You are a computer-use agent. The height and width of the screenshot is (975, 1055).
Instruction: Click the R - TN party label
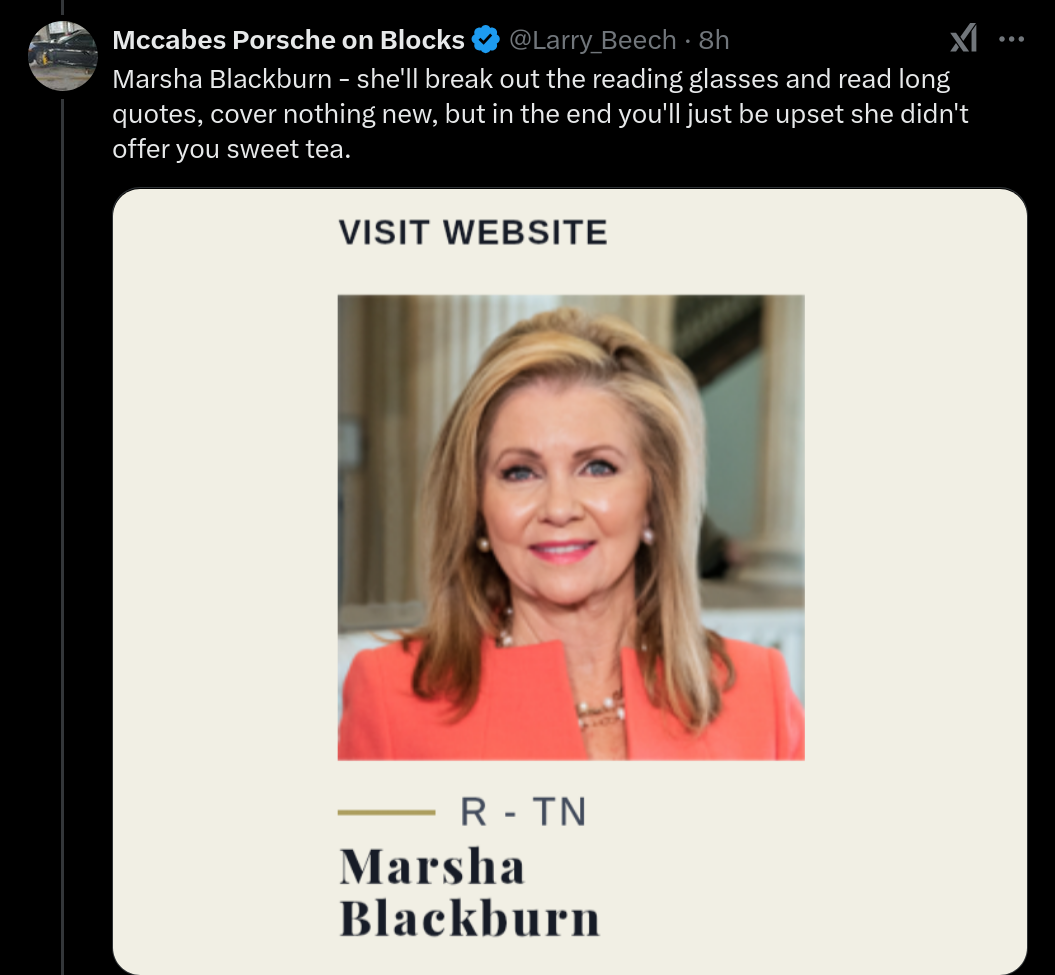[x=523, y=811]
